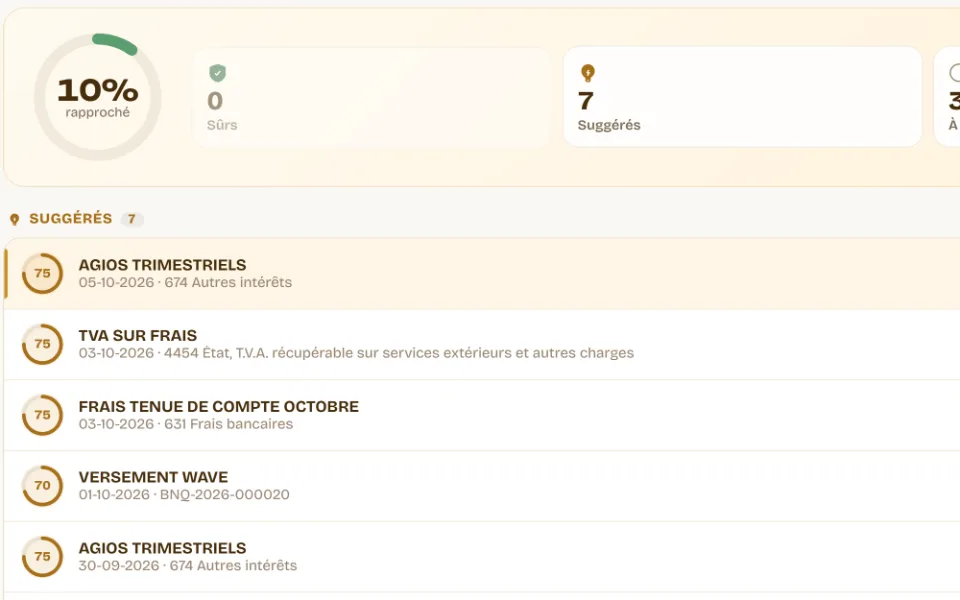Click the BNQ-2026-000020 reference text
The image size is (960, 600).
(x=225, y=495)
